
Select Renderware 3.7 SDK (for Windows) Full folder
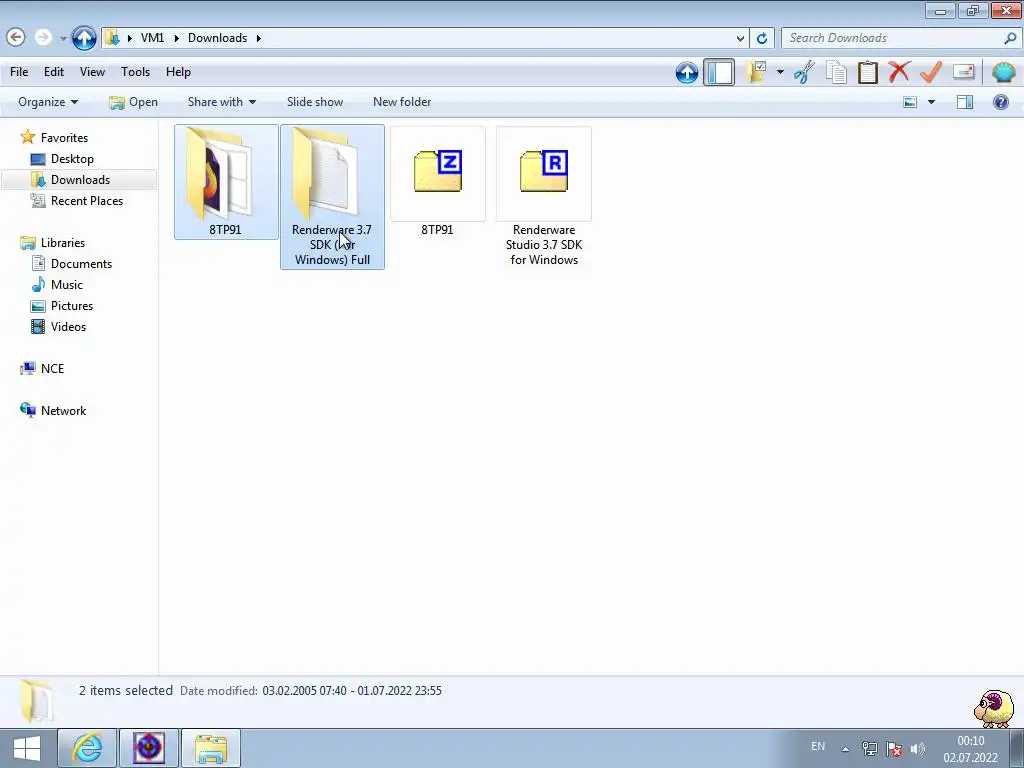[x=332, y=197]
